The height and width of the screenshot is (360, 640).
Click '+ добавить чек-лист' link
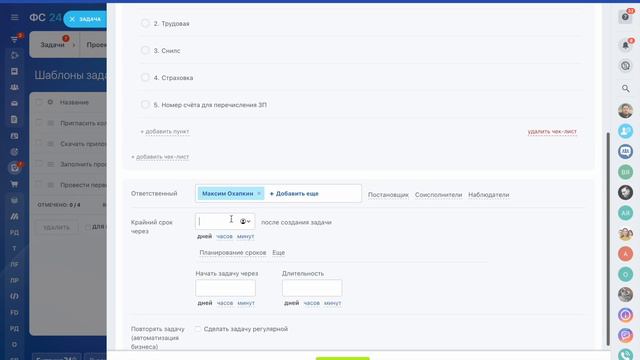(160, 157)
